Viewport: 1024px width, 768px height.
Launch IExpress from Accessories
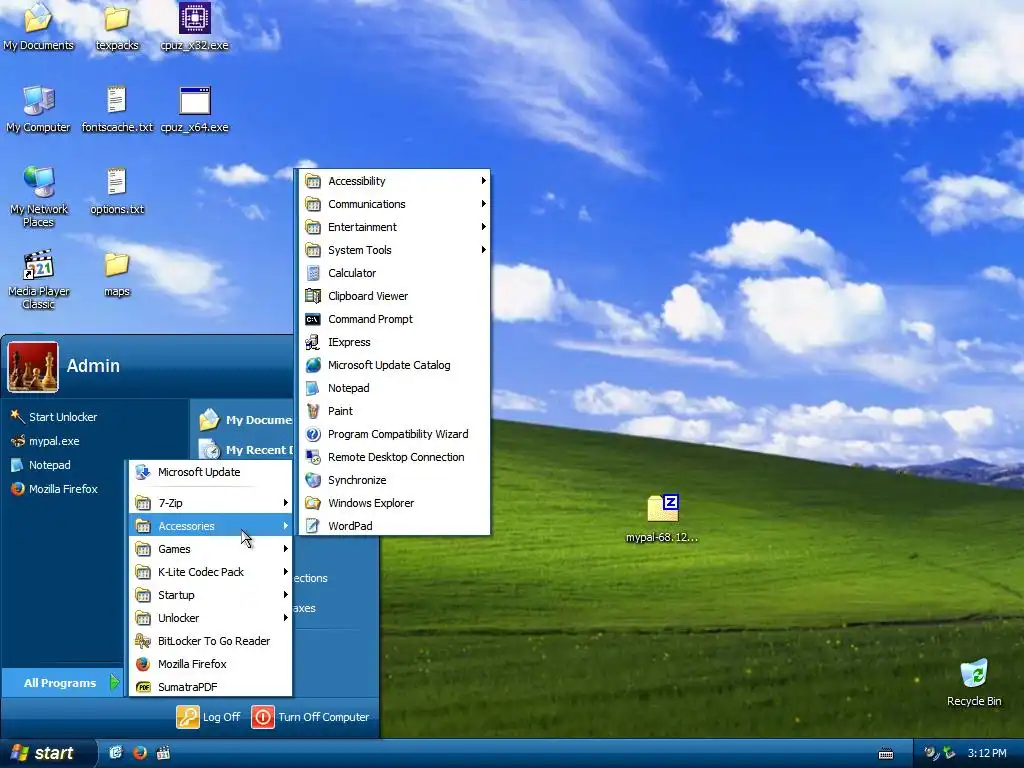(394, 342)
